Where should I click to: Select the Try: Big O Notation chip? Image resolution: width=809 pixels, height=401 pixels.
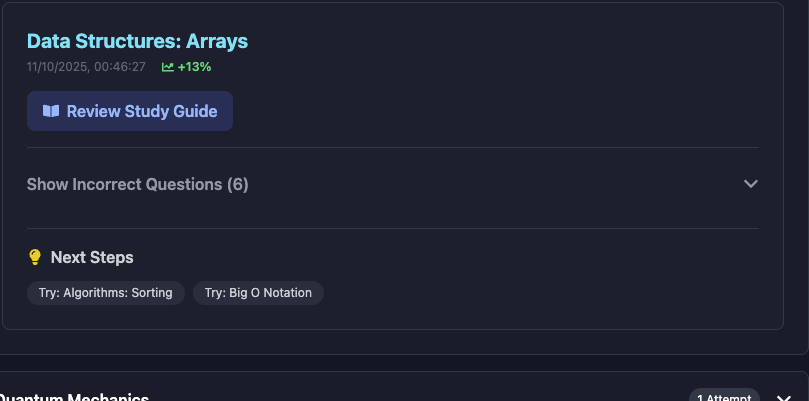point(258,293)
